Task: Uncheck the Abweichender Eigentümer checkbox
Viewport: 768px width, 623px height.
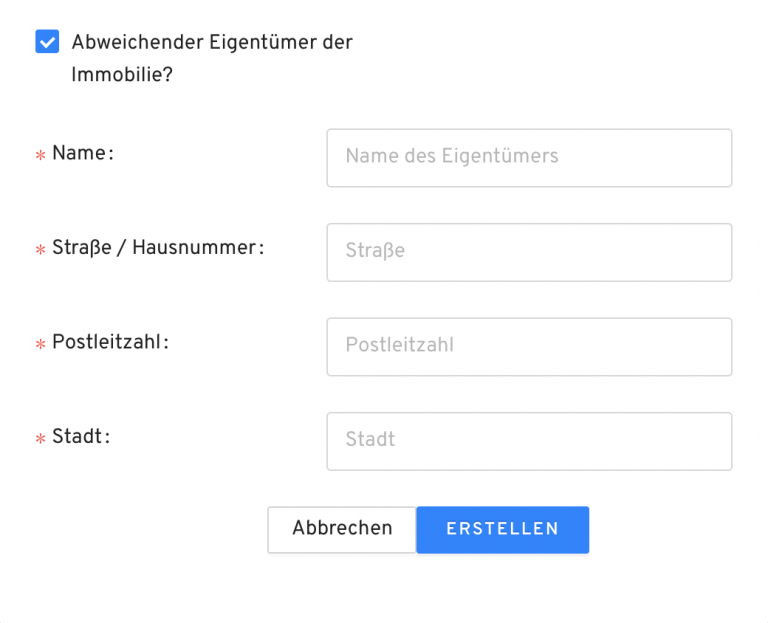Action: click(47, 41)
